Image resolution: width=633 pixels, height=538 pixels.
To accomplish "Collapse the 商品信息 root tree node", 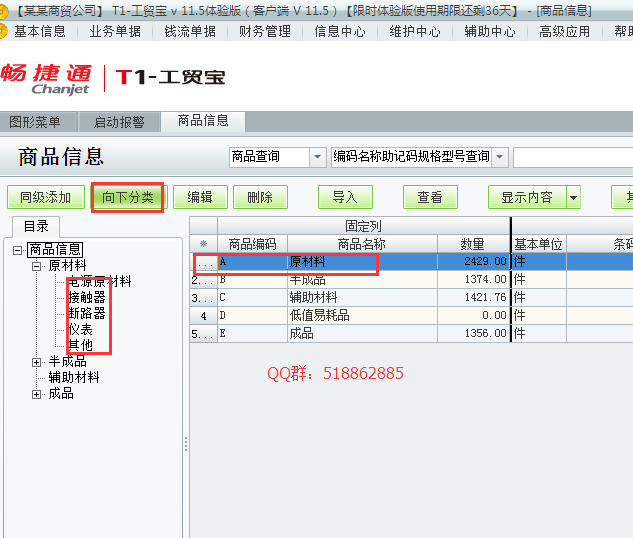I will [x=18, y=249].
